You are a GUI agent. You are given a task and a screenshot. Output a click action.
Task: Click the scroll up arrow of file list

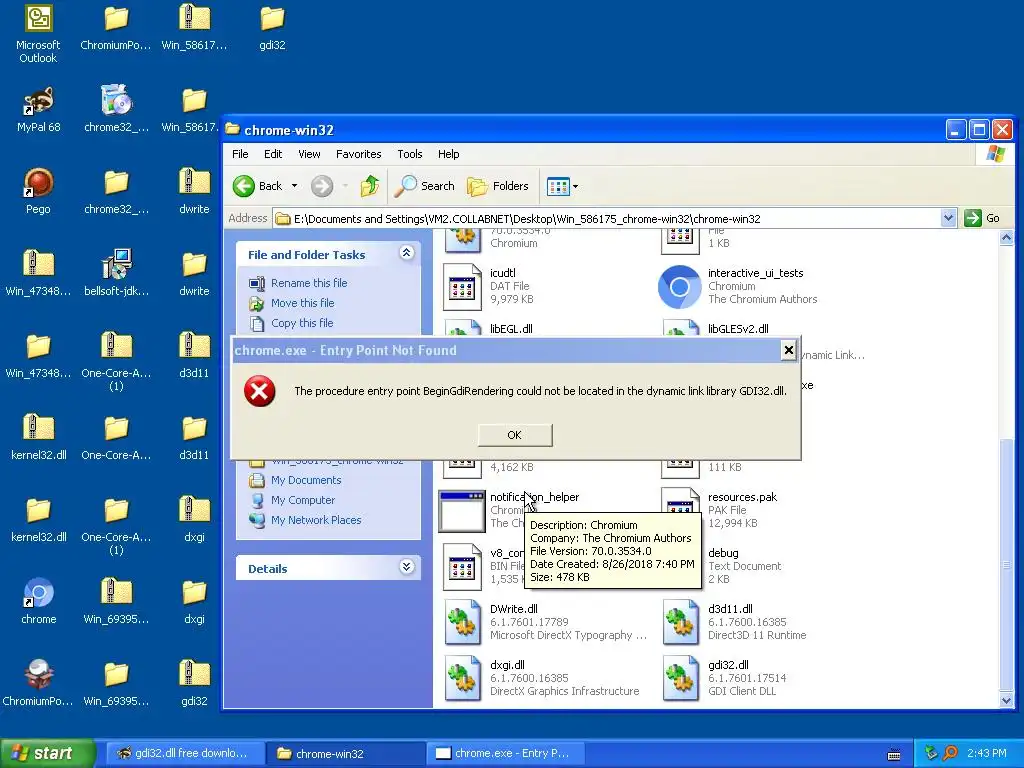click(x=1006, y=238)
